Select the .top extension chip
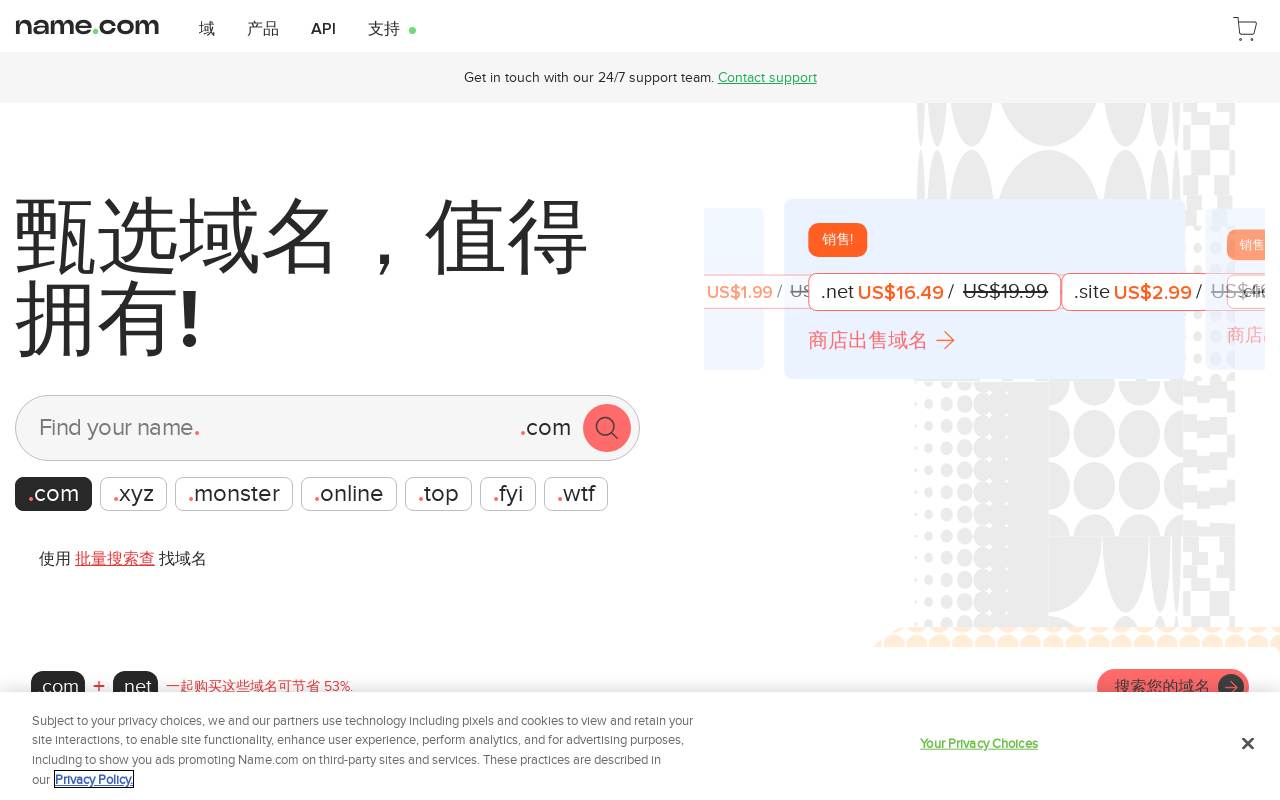 click(438, 494)
